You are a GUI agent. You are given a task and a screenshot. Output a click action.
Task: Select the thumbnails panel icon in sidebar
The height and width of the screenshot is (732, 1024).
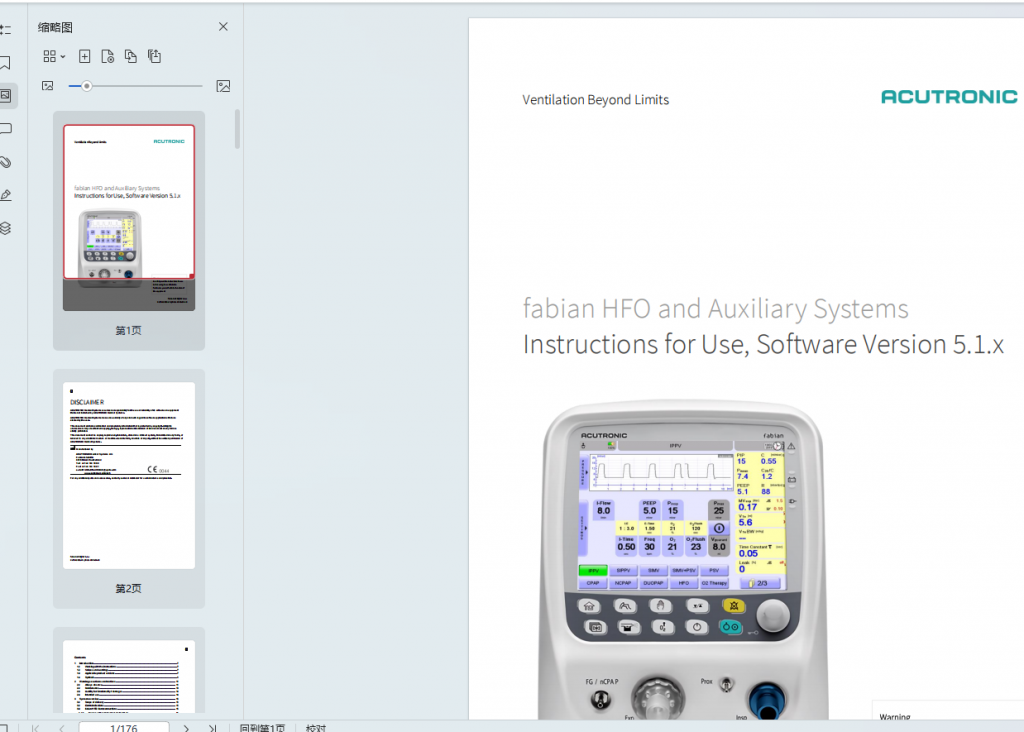(6, 95)
